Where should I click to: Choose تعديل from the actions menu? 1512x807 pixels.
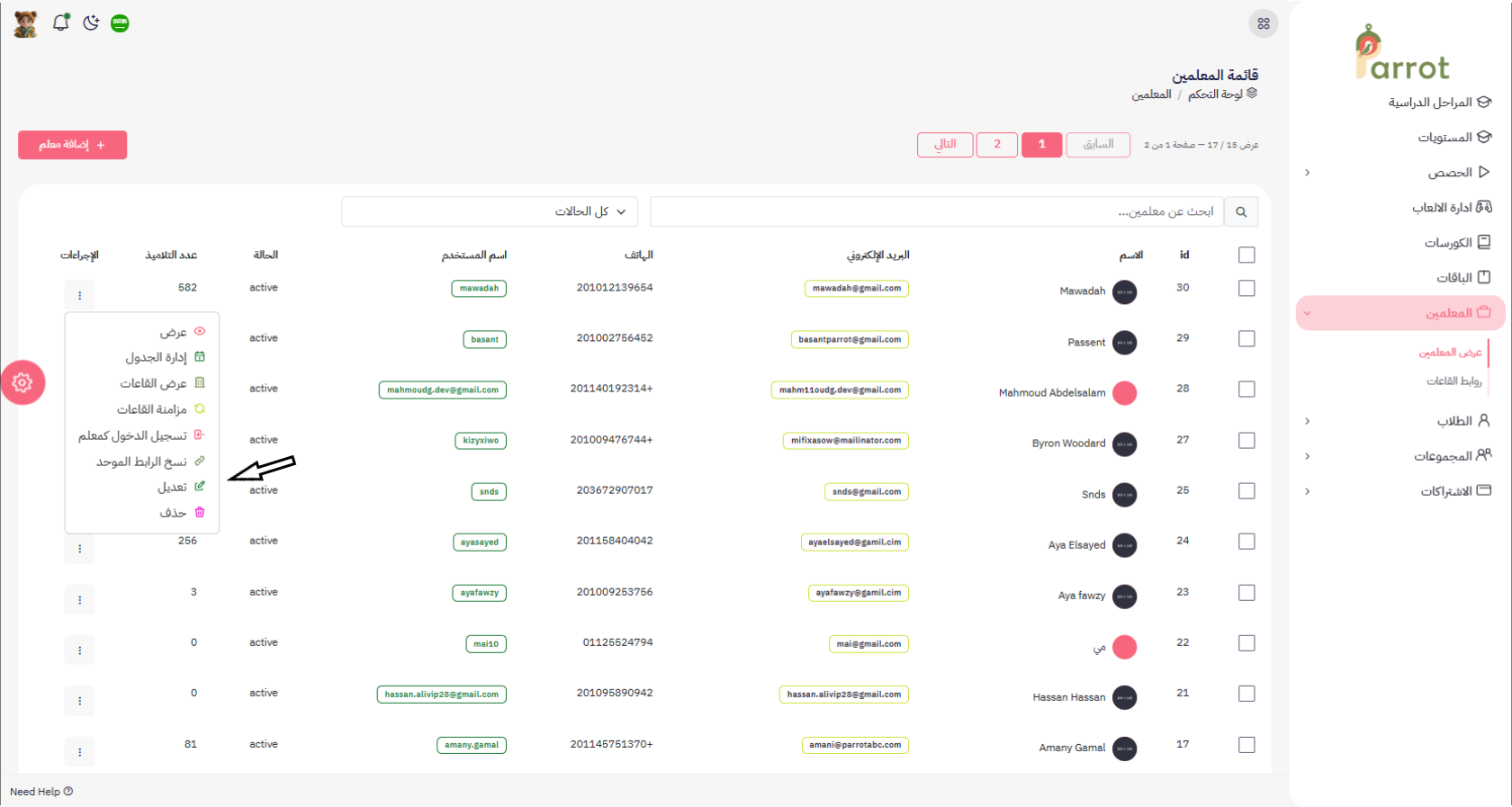coord(173,487)
